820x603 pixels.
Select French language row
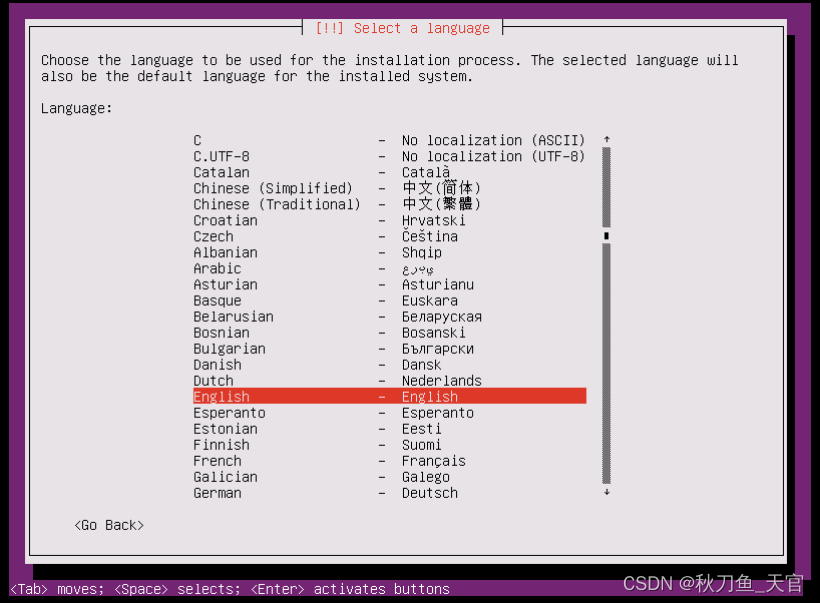click(390, 461)
